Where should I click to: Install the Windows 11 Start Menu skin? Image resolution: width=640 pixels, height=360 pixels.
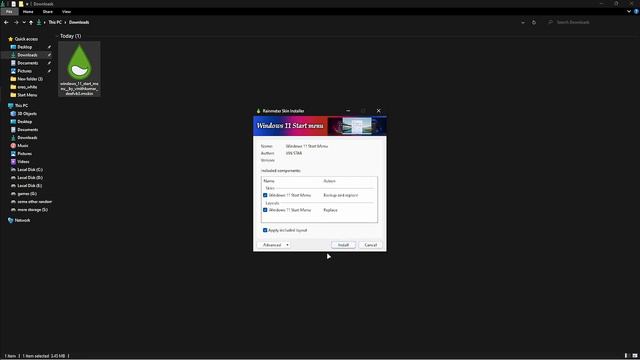coord(343,245)
